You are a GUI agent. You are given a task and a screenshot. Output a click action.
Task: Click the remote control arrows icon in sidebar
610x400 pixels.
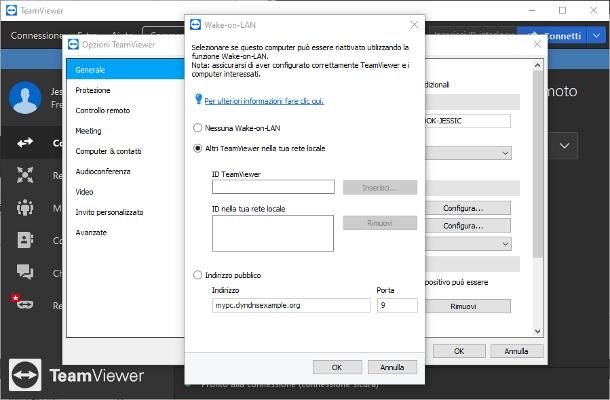click(x=25, y=143)
